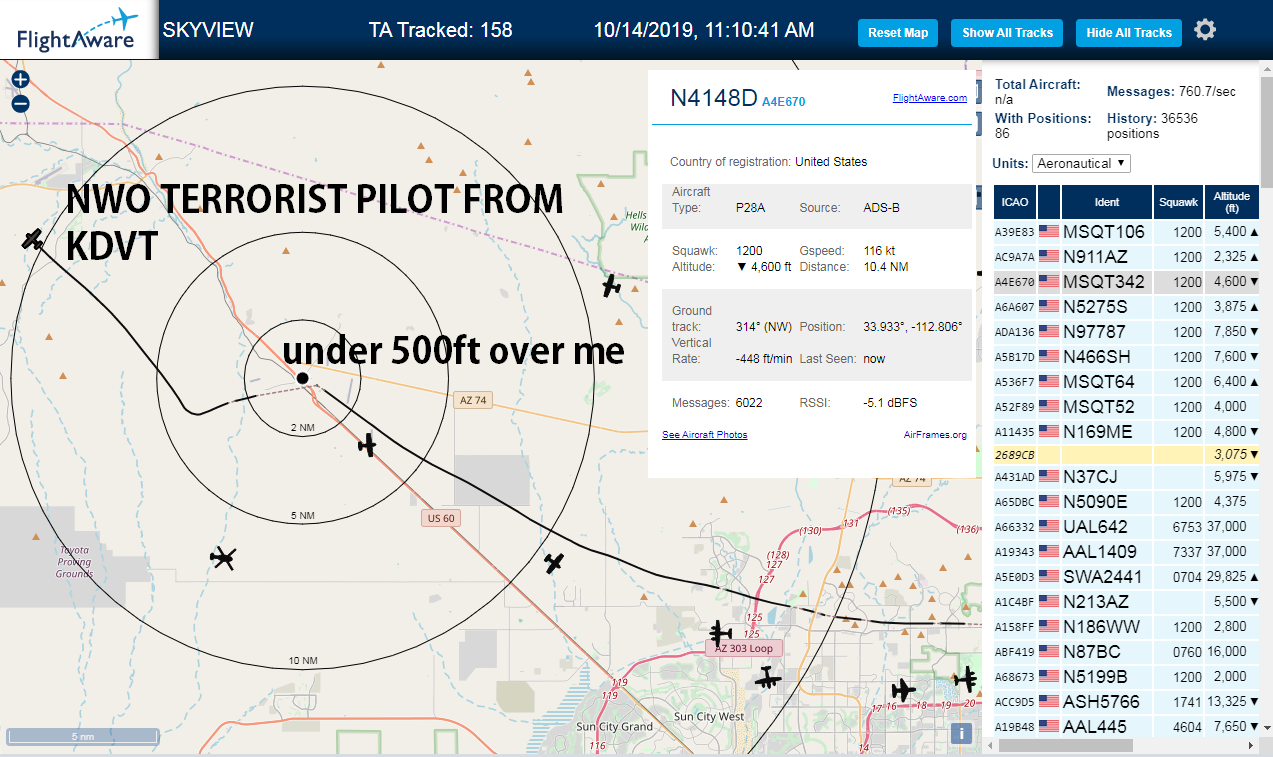Select the N466SH aircraft row

click(1126, 357)
